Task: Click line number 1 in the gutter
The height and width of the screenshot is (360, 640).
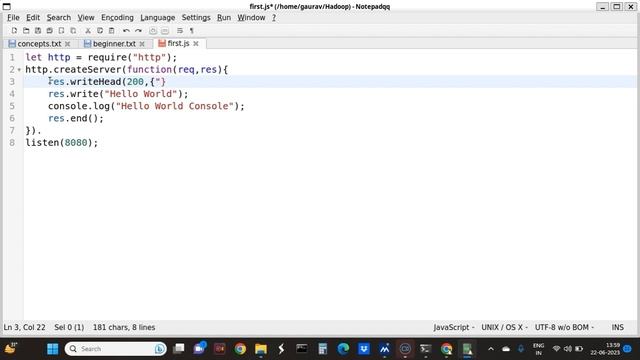Action: 12,57
